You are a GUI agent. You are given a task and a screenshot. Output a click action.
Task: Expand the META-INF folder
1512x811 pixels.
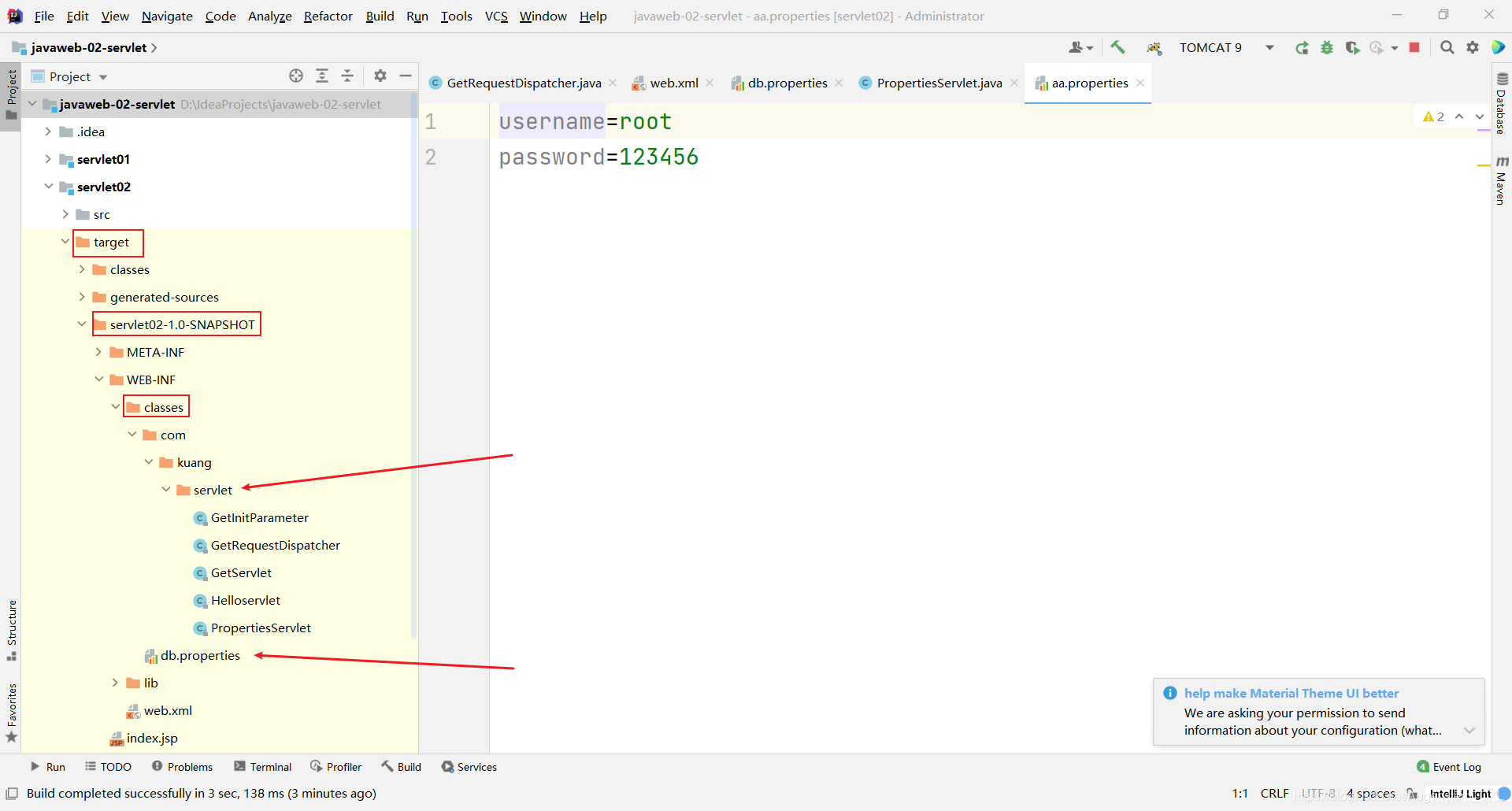pos(98,352)
